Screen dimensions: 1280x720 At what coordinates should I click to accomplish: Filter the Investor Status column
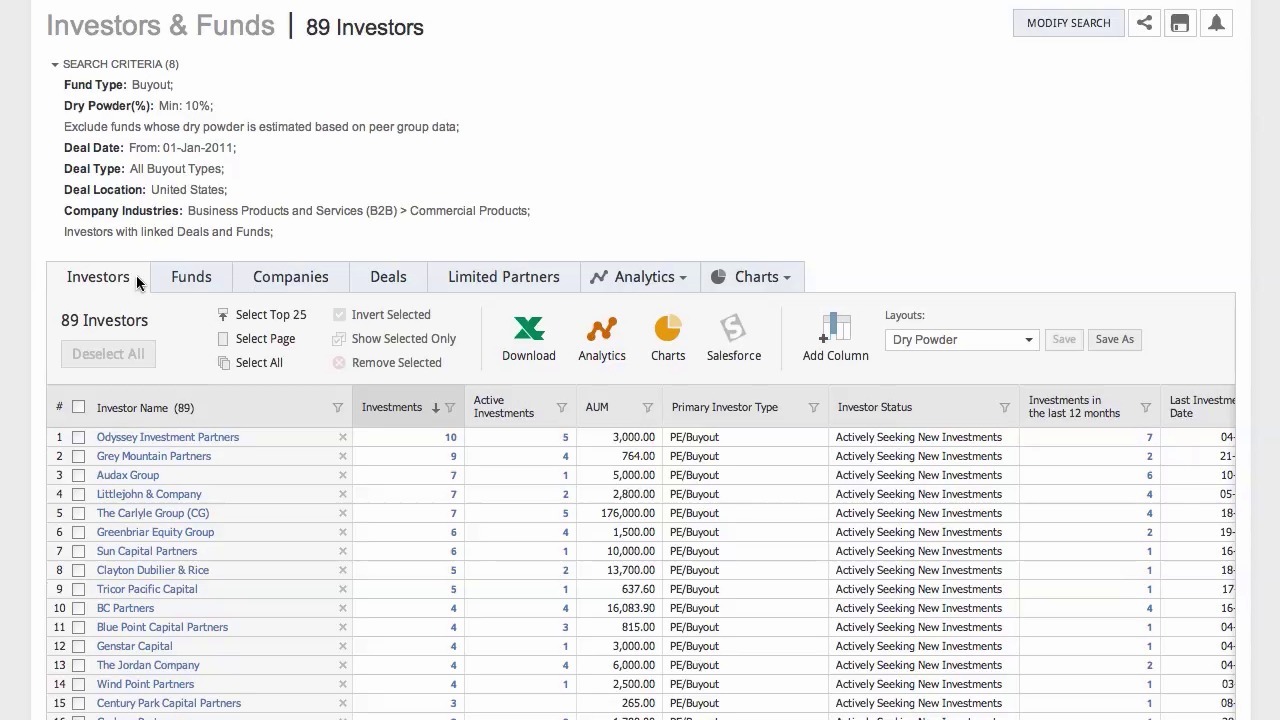pos(1005,408)
